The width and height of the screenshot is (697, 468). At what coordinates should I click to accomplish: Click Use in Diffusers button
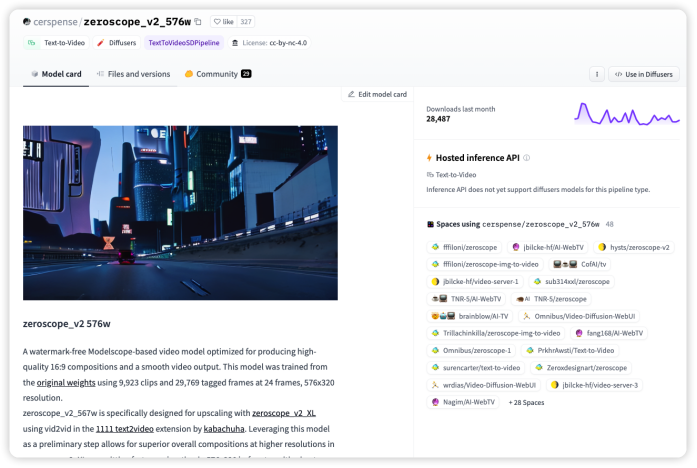(644, 74)
